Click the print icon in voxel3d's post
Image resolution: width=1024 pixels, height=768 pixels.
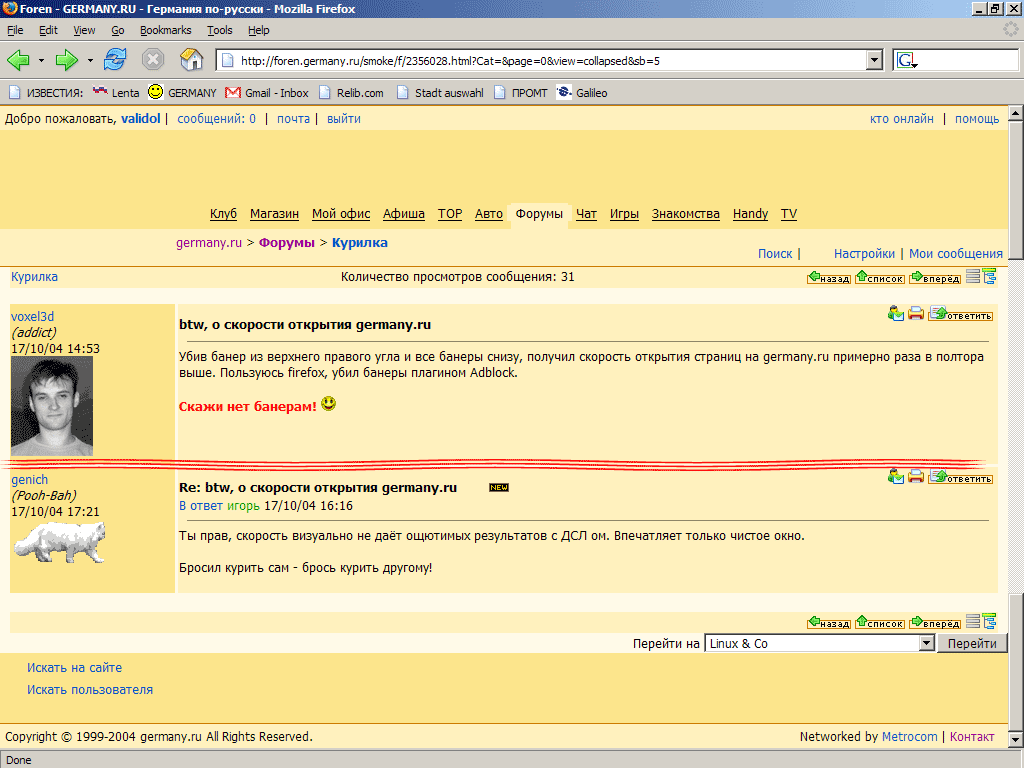(916, 314)
